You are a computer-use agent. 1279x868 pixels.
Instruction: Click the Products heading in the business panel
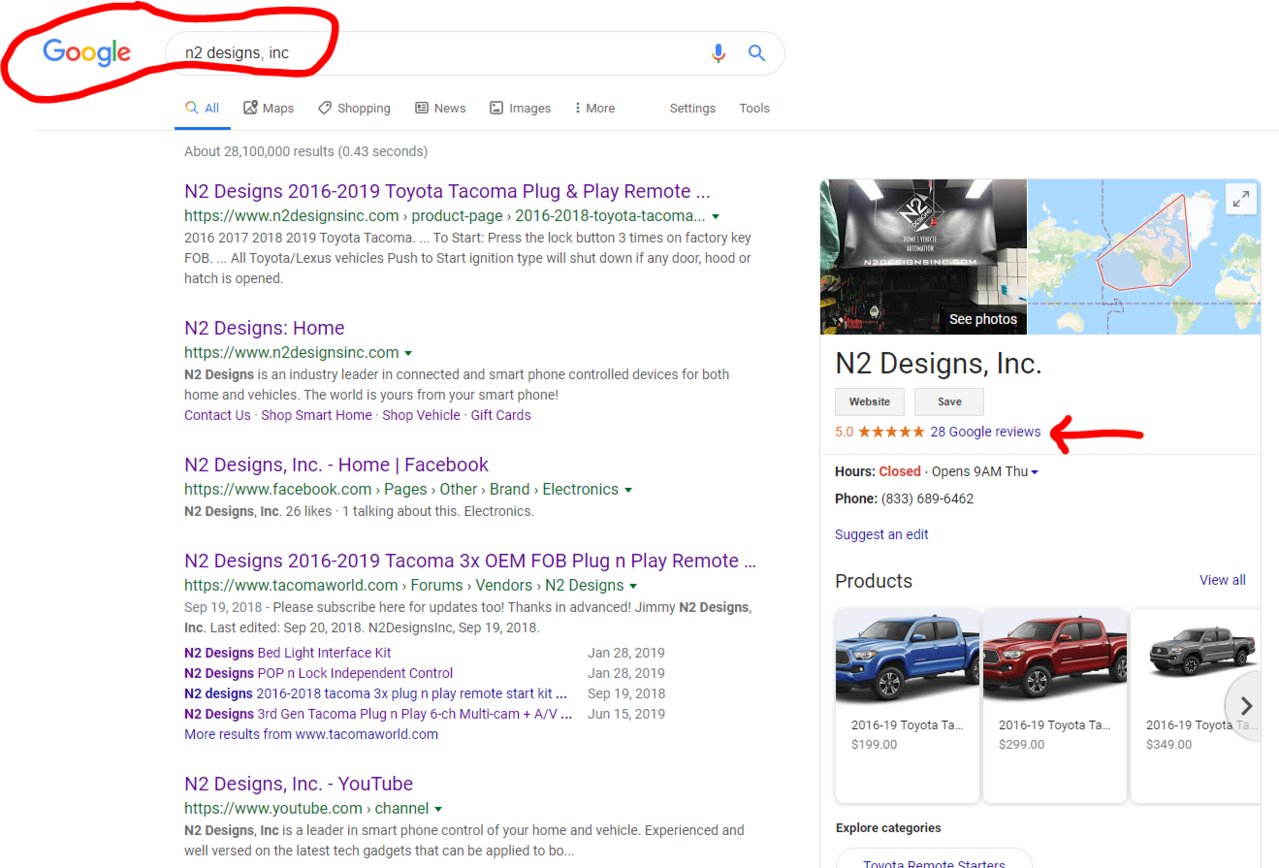873,581
